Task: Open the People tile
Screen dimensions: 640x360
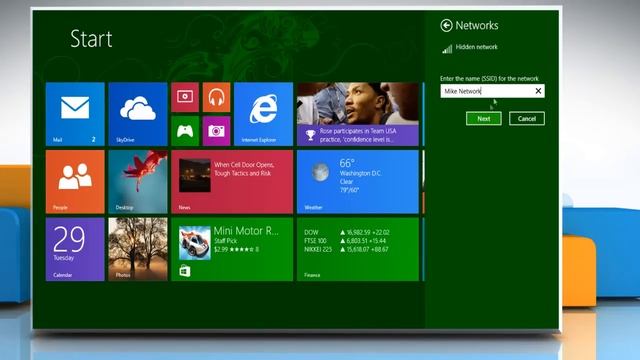Action: click(75, 182)
